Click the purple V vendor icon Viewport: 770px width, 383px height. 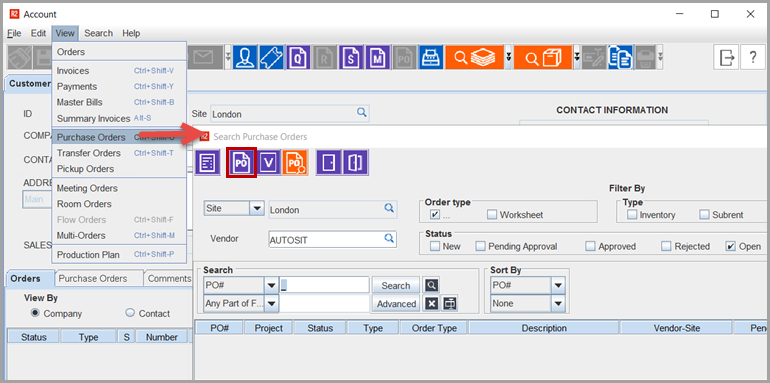[268, 163]
